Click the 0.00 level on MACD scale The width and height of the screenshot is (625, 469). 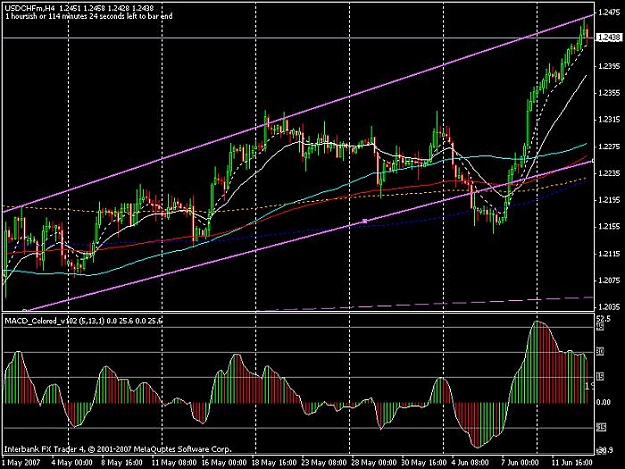point(603,402)
